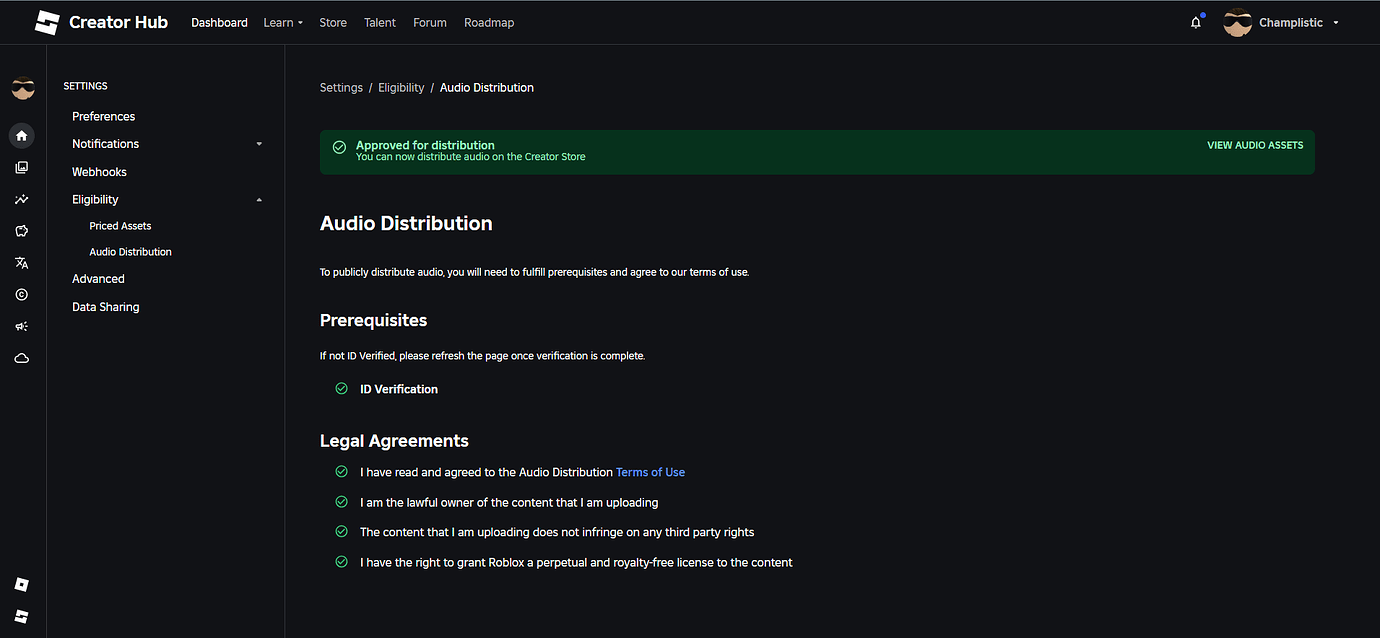
Task: Open the Eligibility breadcrumb link
Action: point(400,87)
